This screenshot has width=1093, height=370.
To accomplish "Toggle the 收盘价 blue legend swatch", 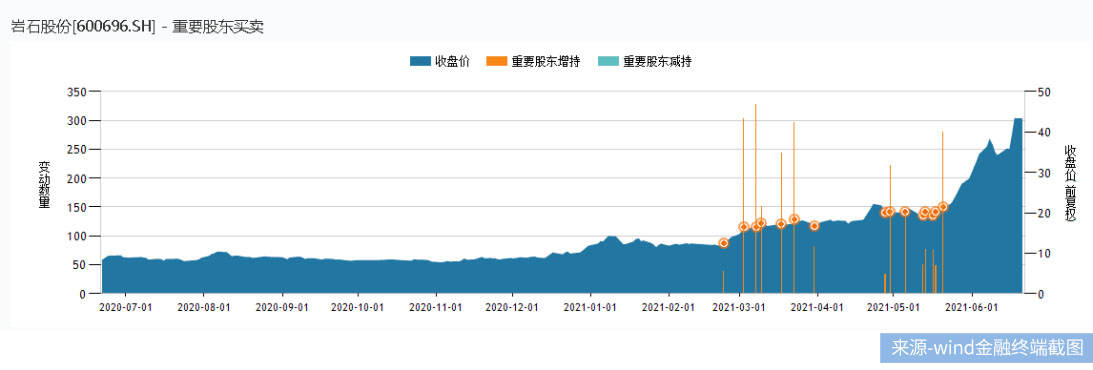I will point(420,62).
